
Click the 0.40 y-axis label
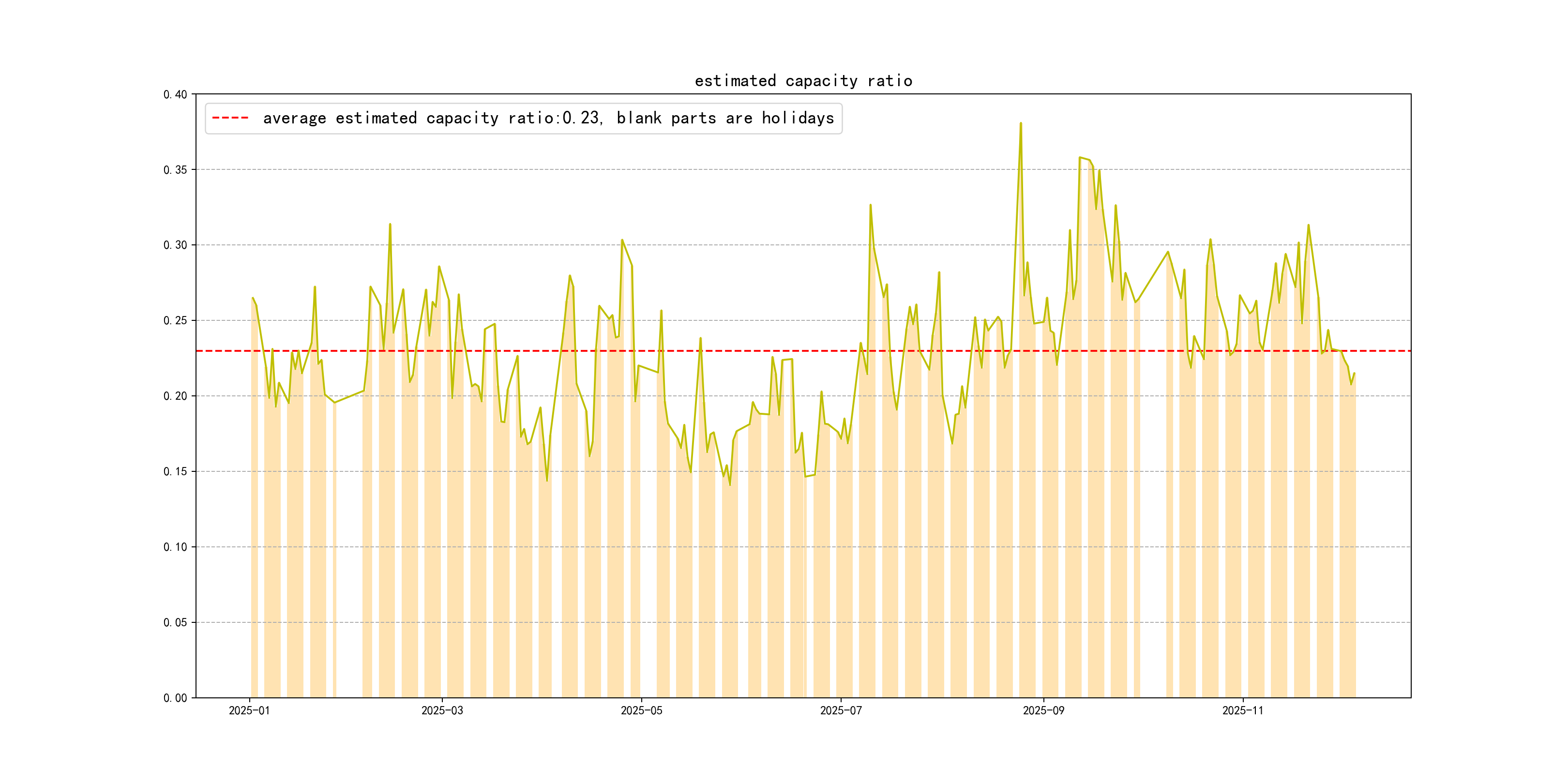click(x=175, y=94)
